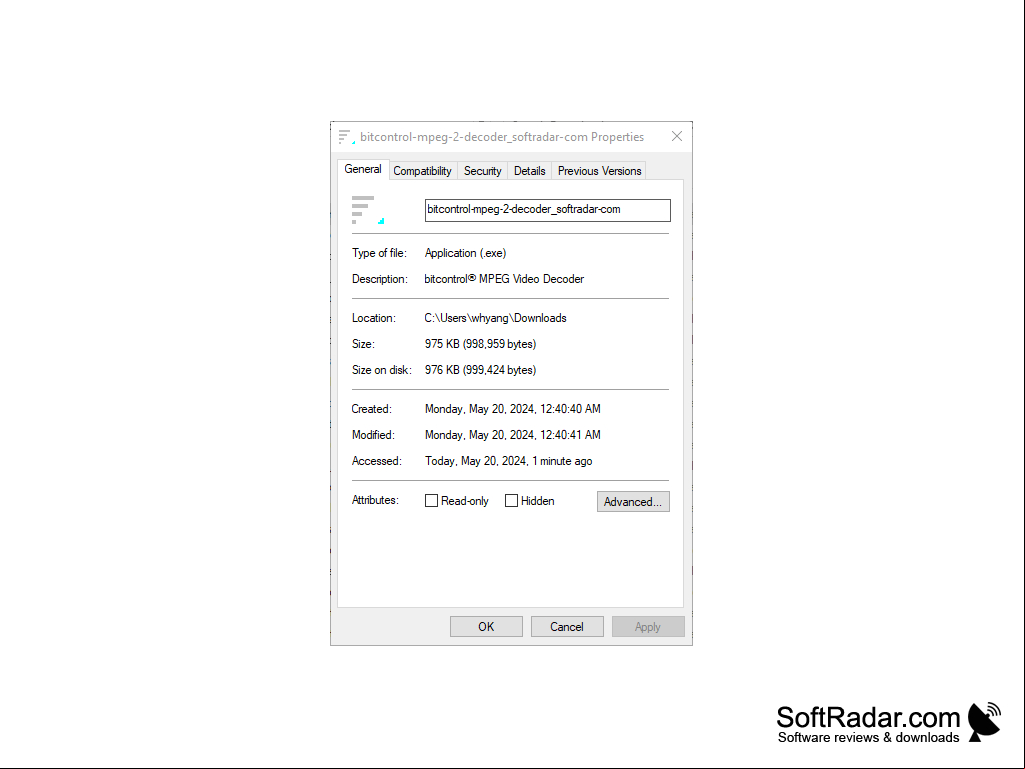Click the large file icon beside the name field
The width and height of the screenshot is (1025, 769).
click(x=368, y=210)
